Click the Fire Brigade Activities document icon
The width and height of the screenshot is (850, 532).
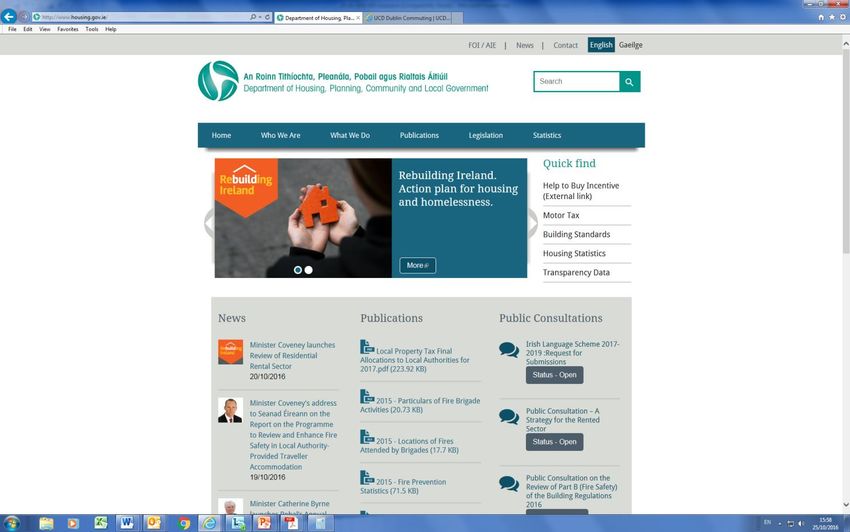point(367,396)
